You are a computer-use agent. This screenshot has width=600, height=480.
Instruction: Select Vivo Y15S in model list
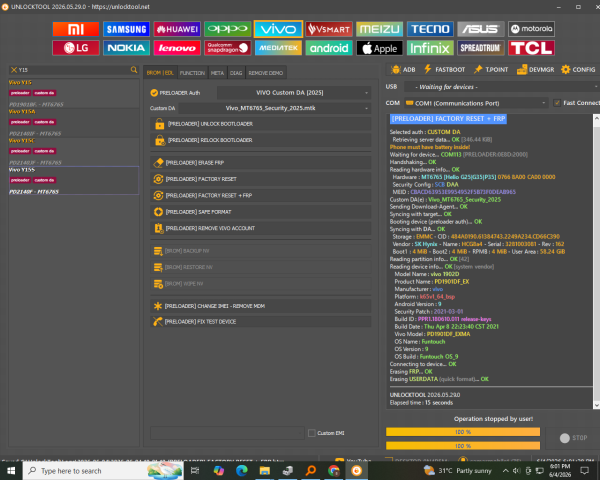(x=74, y=180)
